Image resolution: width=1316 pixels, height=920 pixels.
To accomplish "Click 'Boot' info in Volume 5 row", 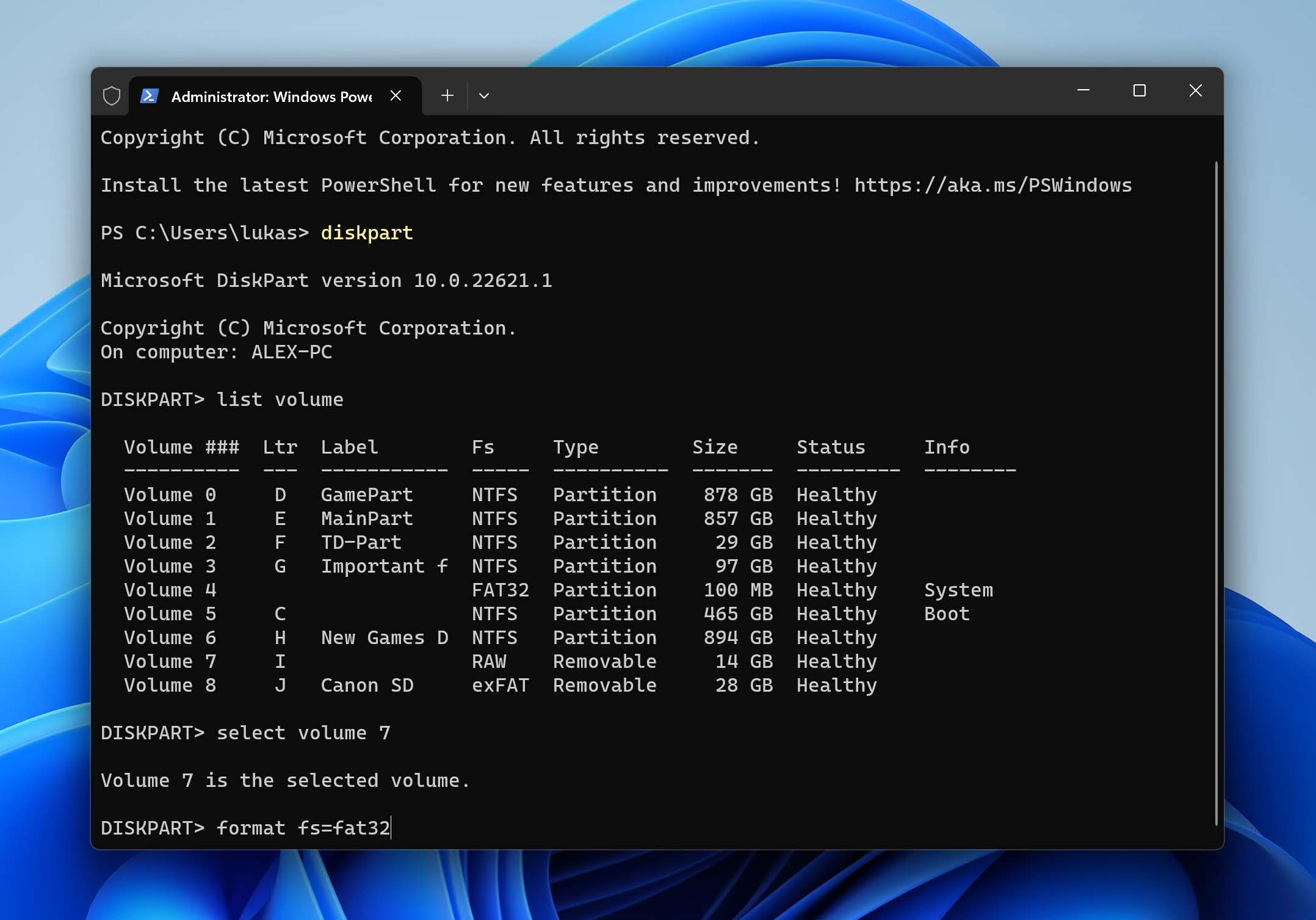I will (x=947, y=614).
